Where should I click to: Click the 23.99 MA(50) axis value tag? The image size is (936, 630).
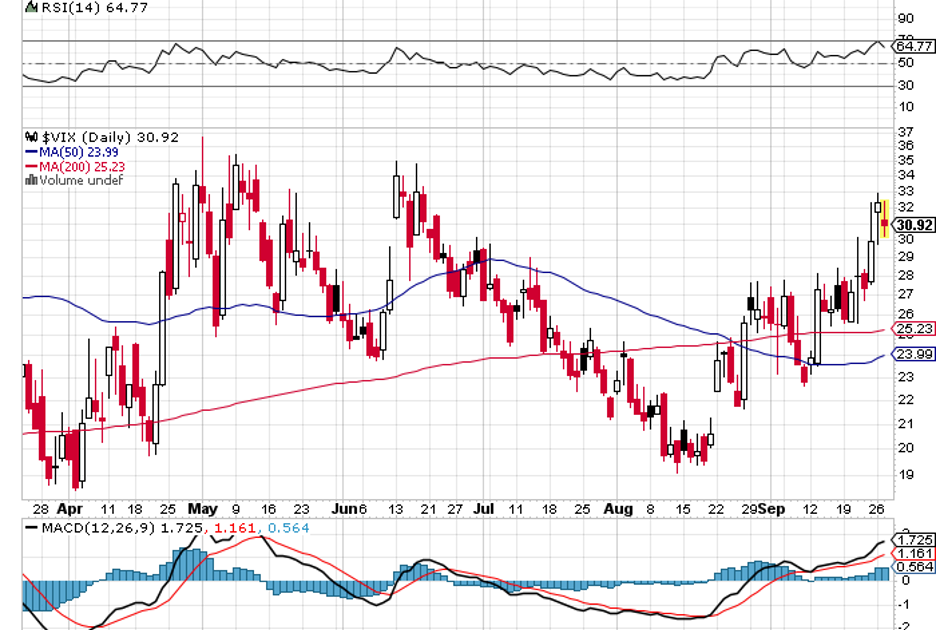point(914,354)
